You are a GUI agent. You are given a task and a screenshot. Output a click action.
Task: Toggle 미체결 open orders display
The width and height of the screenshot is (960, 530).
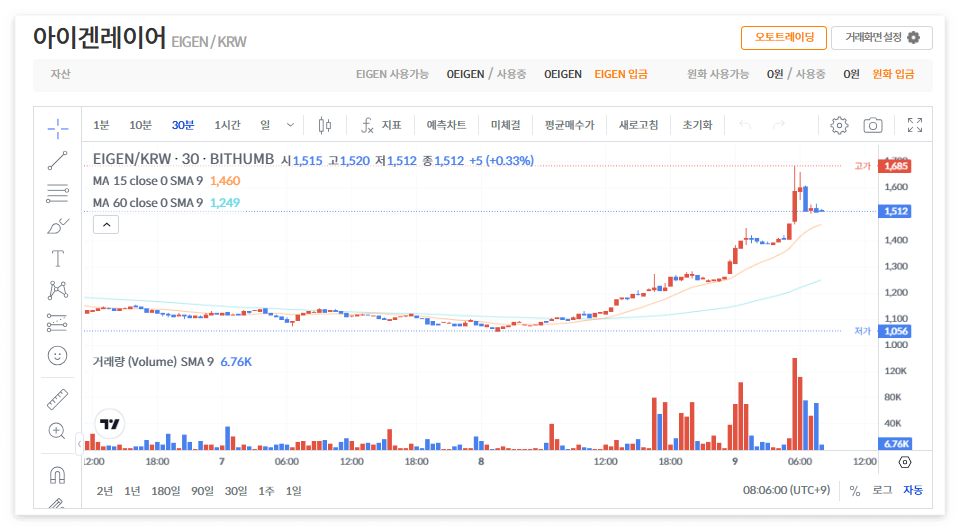click(x=506, y=125)
